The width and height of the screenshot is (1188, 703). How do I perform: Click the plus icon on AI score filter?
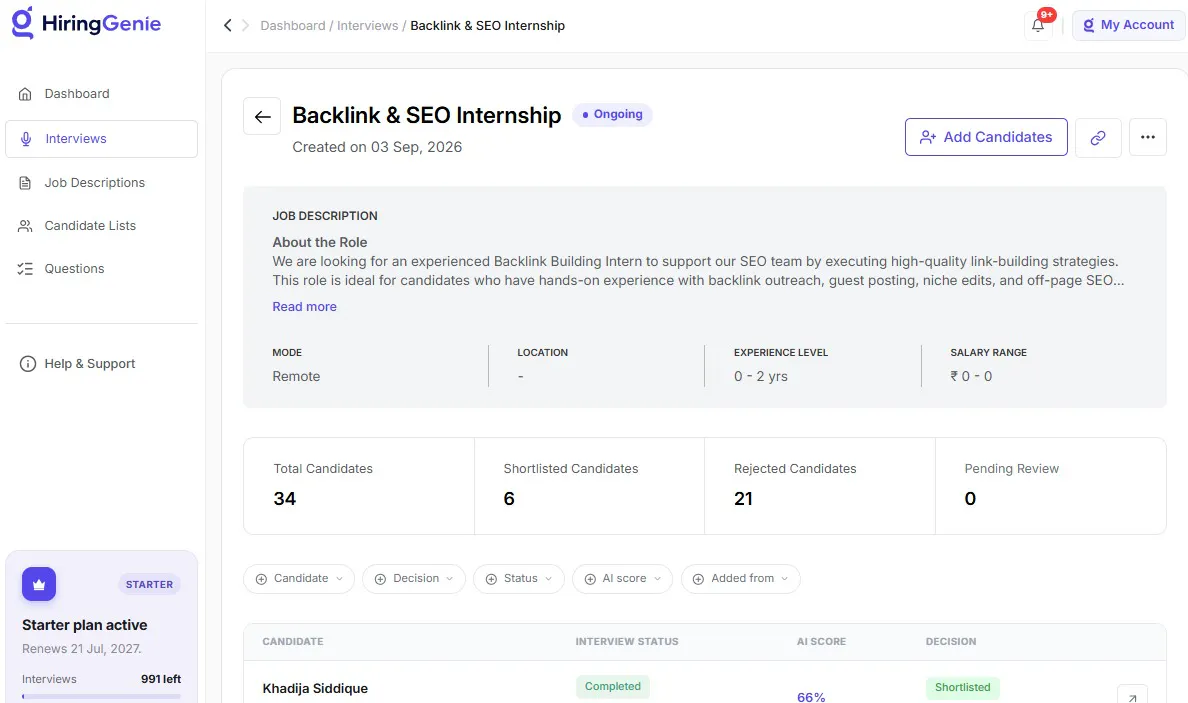point(590,579)
